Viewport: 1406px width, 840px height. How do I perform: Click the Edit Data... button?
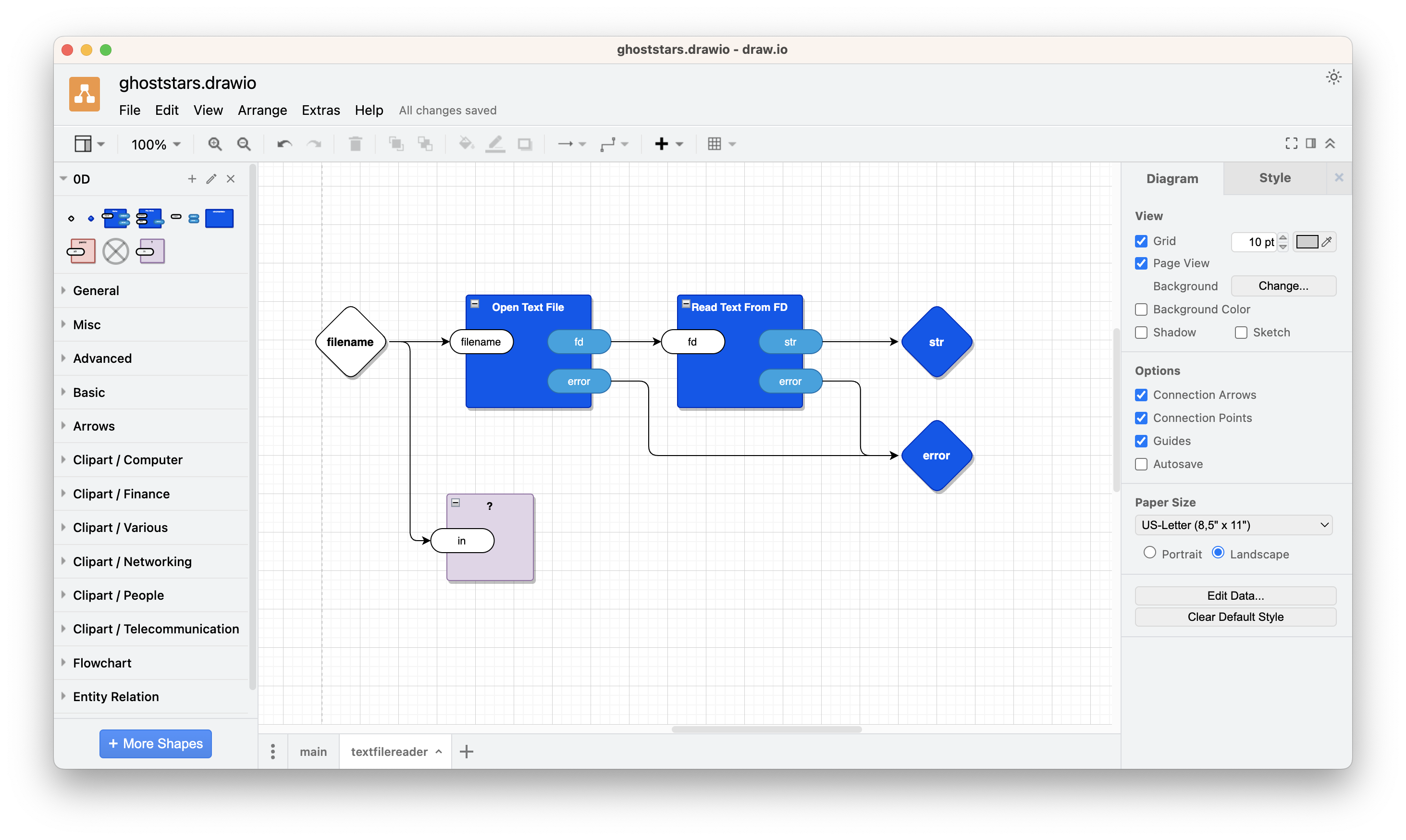pyautogui.click(x=1235, y=595)
